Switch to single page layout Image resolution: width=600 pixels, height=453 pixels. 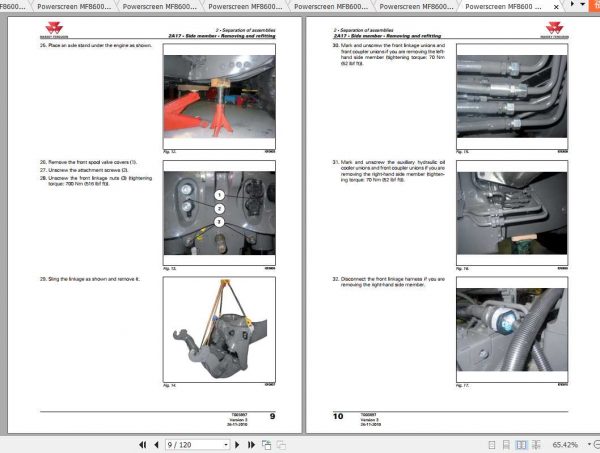(x=492, y=445)
